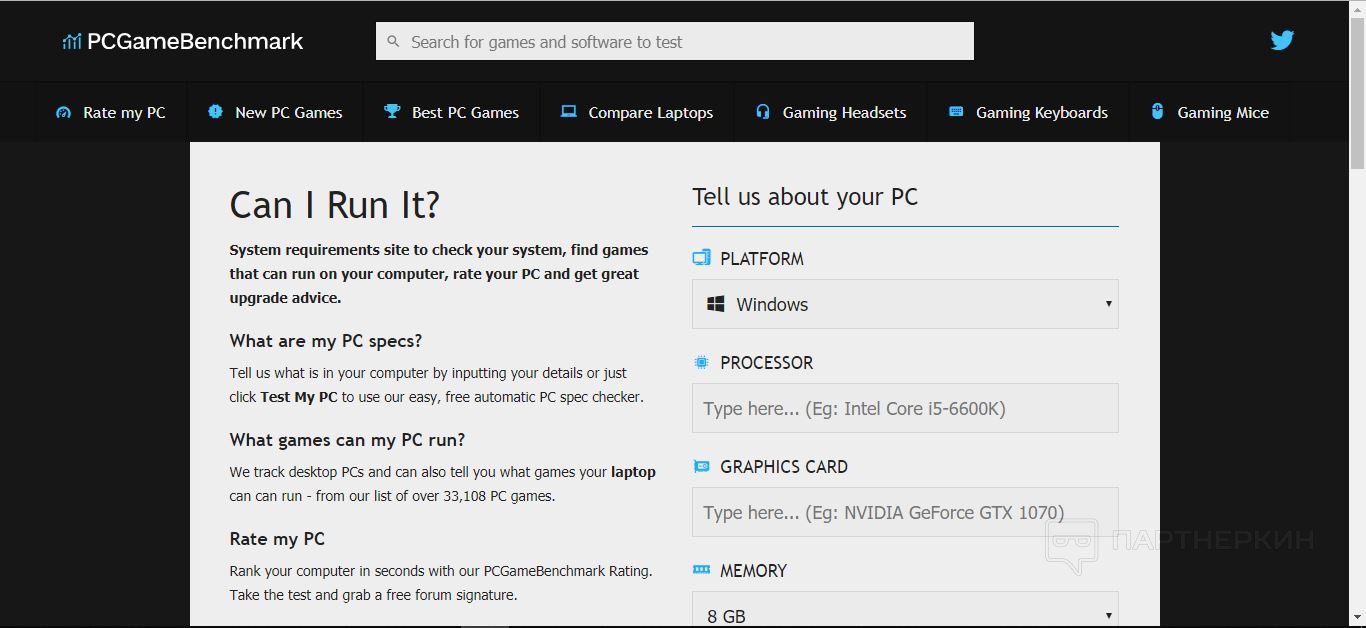Viewport: 1366px width, 628px height.
Task: Click the scrollbar up arrow
Action: (x=1357, y=7)
